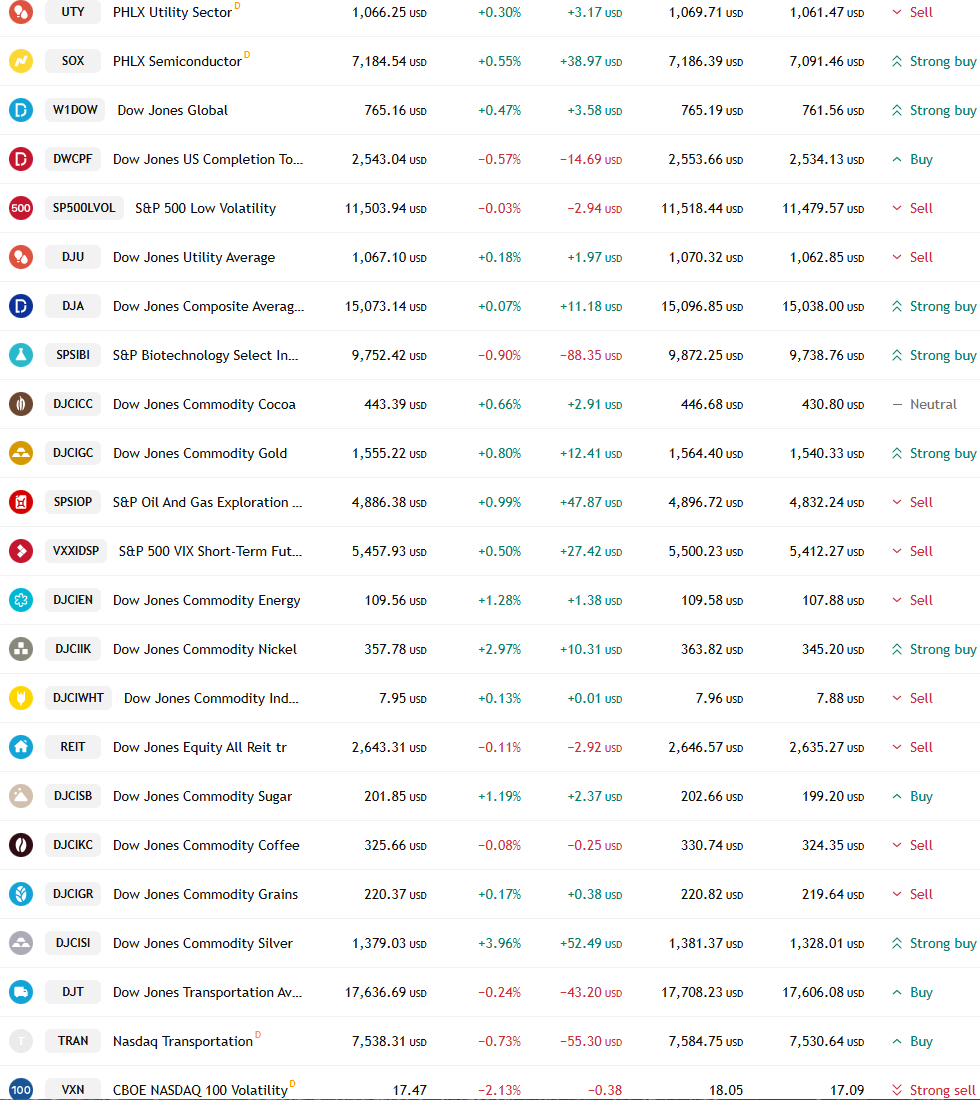Click the DJU utility logo icon
This screenshot has width=980, height=1100.
(x=21, y=257)
